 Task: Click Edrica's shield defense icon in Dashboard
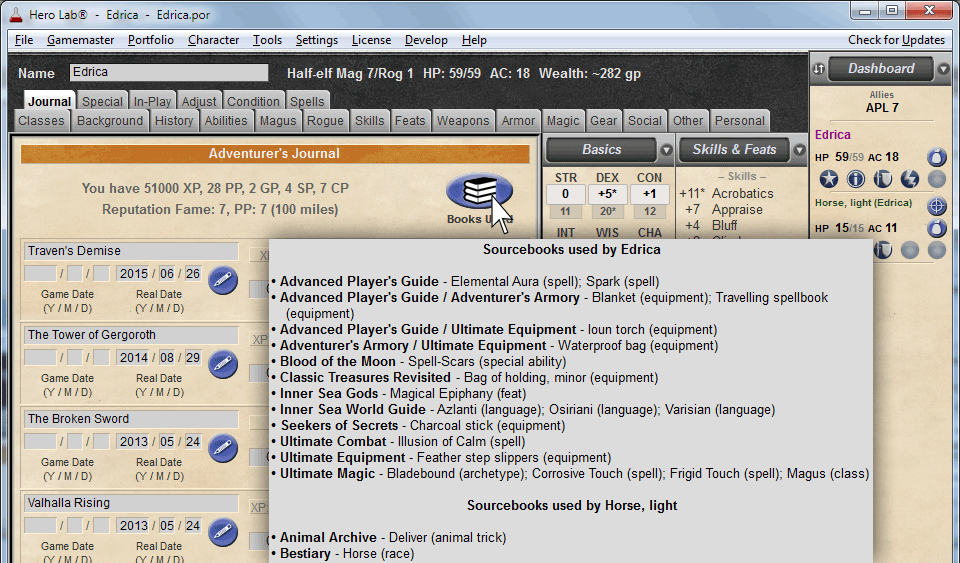coord(882,179)
